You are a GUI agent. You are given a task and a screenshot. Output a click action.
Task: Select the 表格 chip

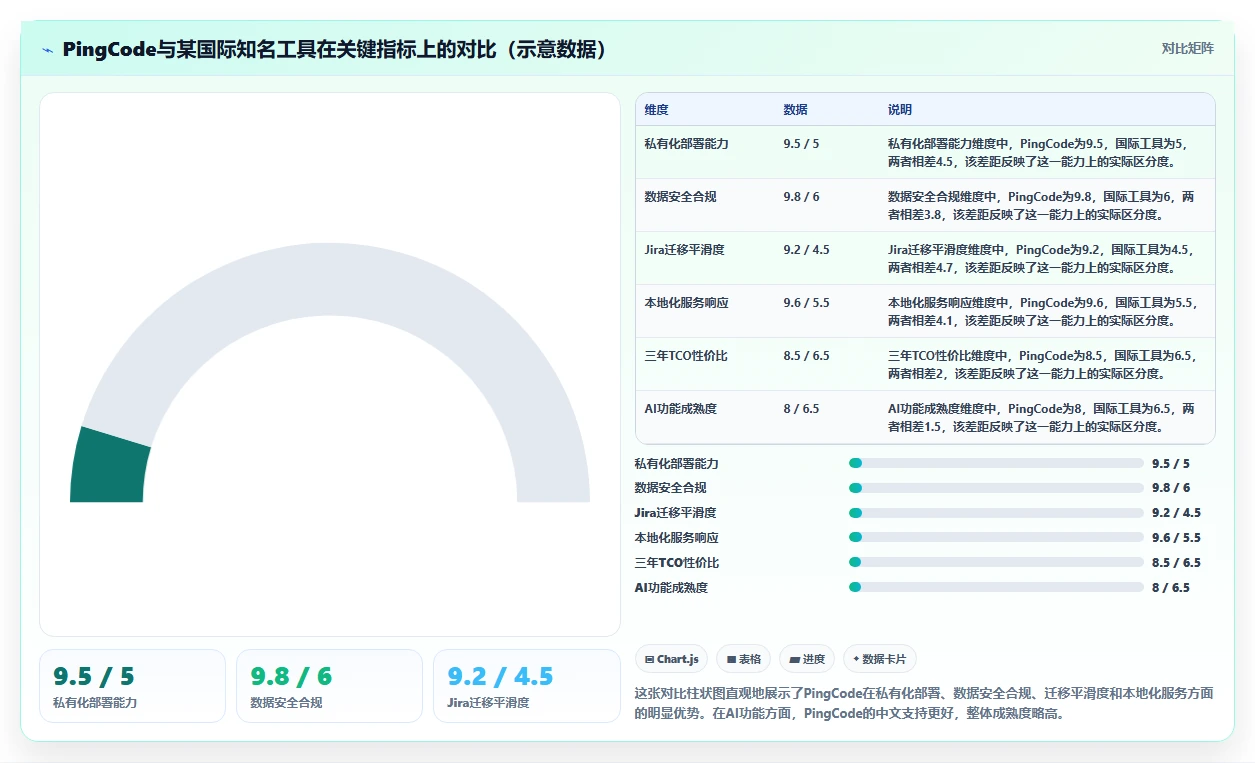(743, 659)
